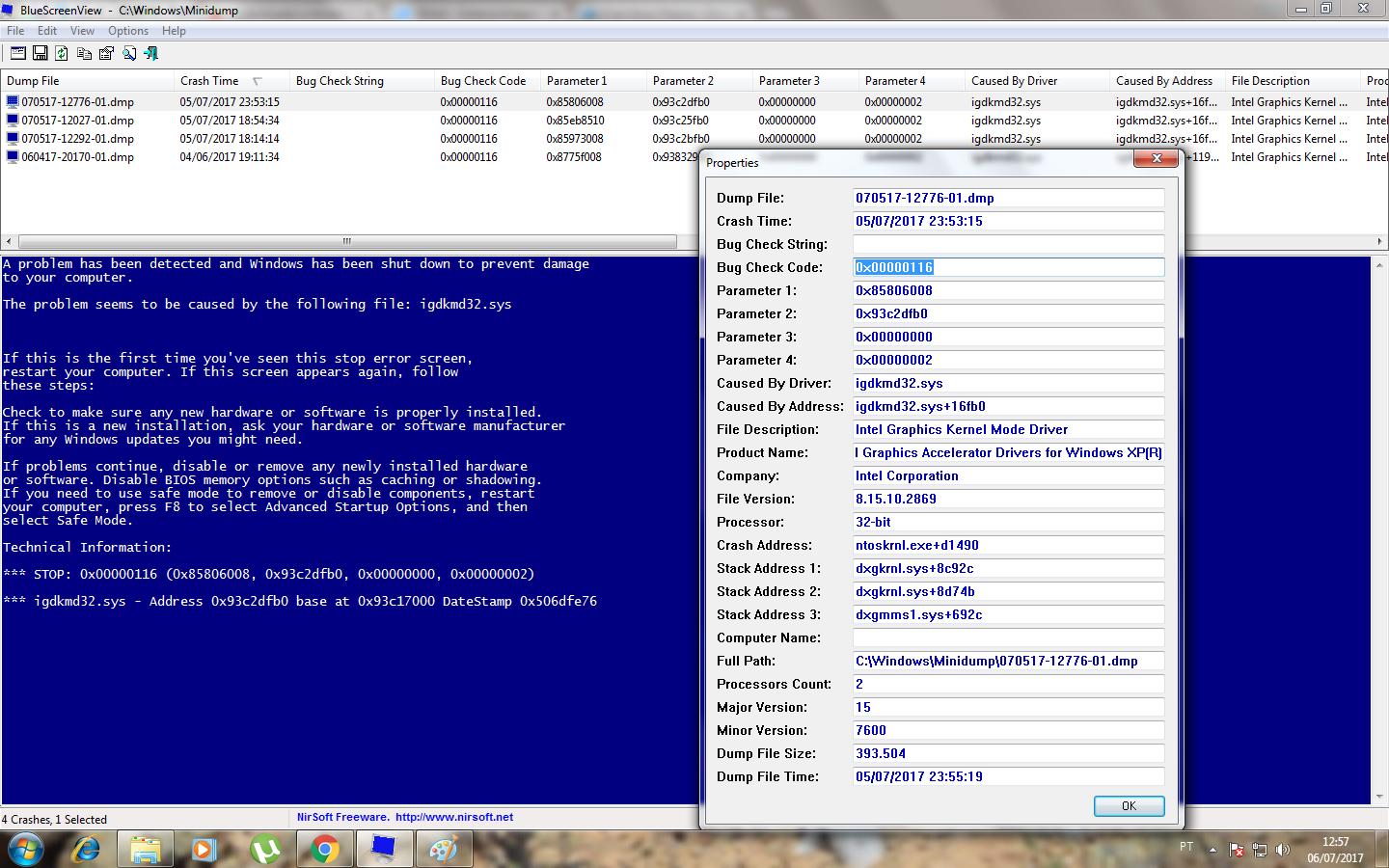Open Google Chrome from the taskbar
Viewport: 1389px width, 868px height.
(x=325, y=850)
